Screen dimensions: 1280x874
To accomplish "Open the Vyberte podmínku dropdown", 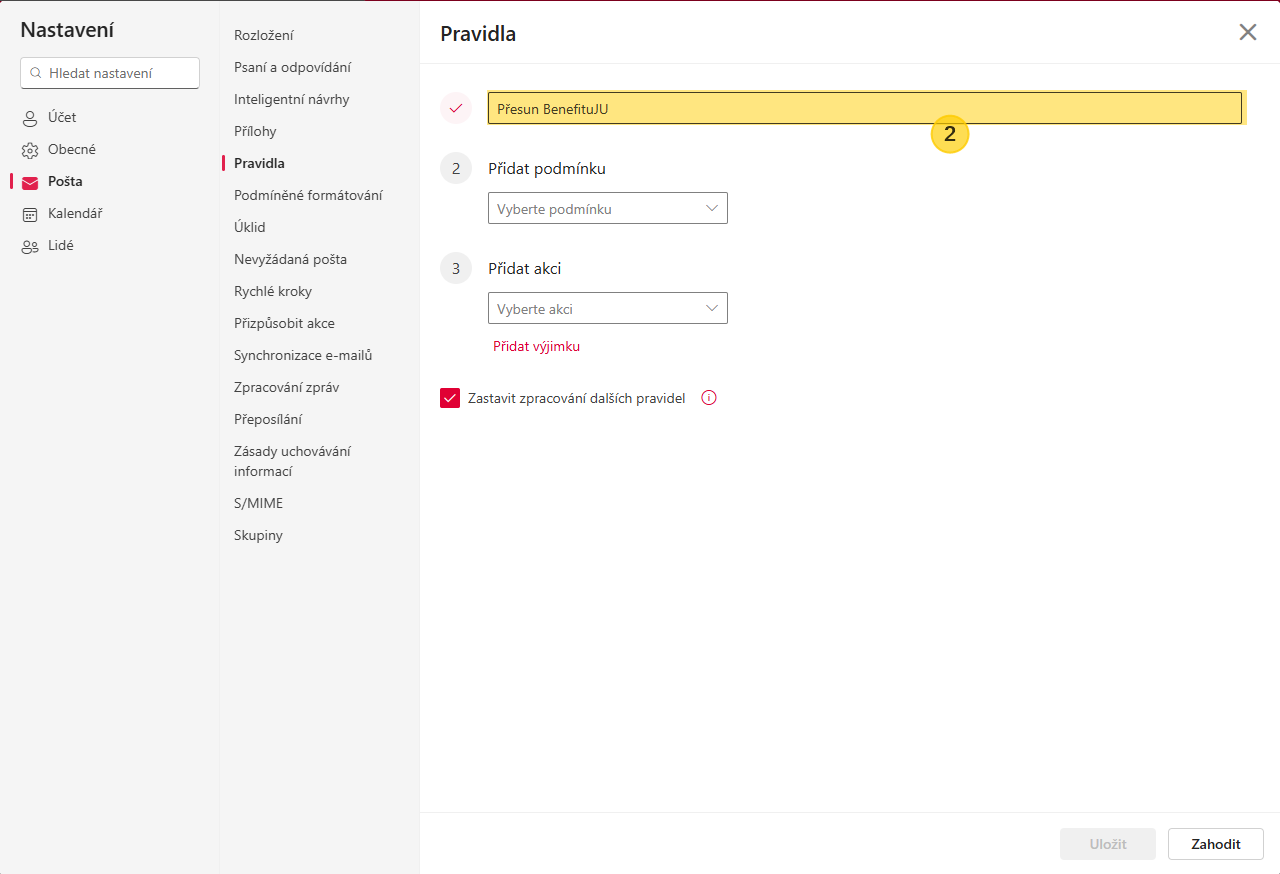I will tap(607, 208).
